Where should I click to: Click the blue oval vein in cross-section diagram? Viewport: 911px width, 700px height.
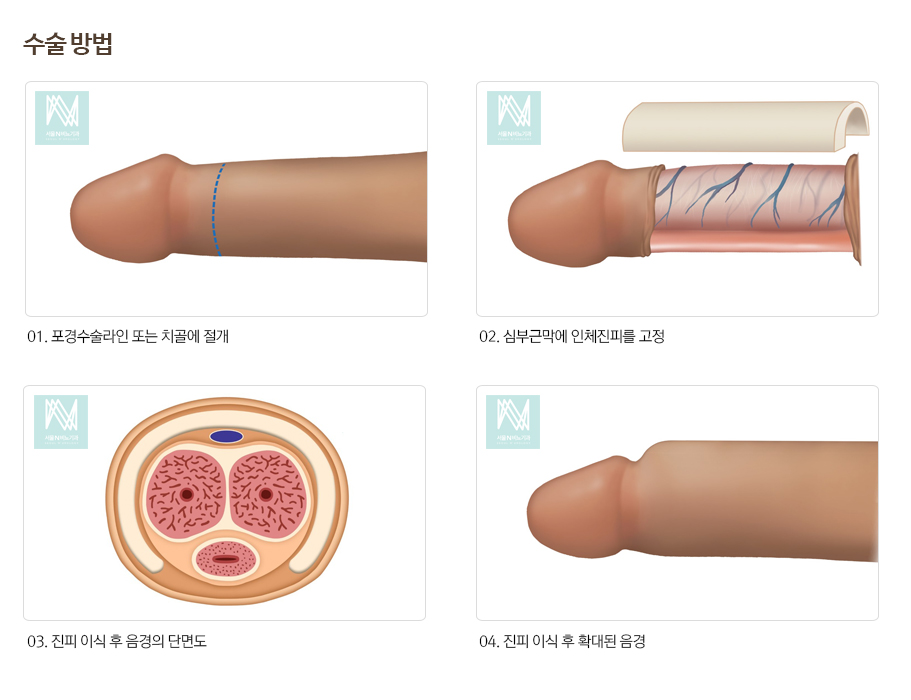tap(227, 436)
